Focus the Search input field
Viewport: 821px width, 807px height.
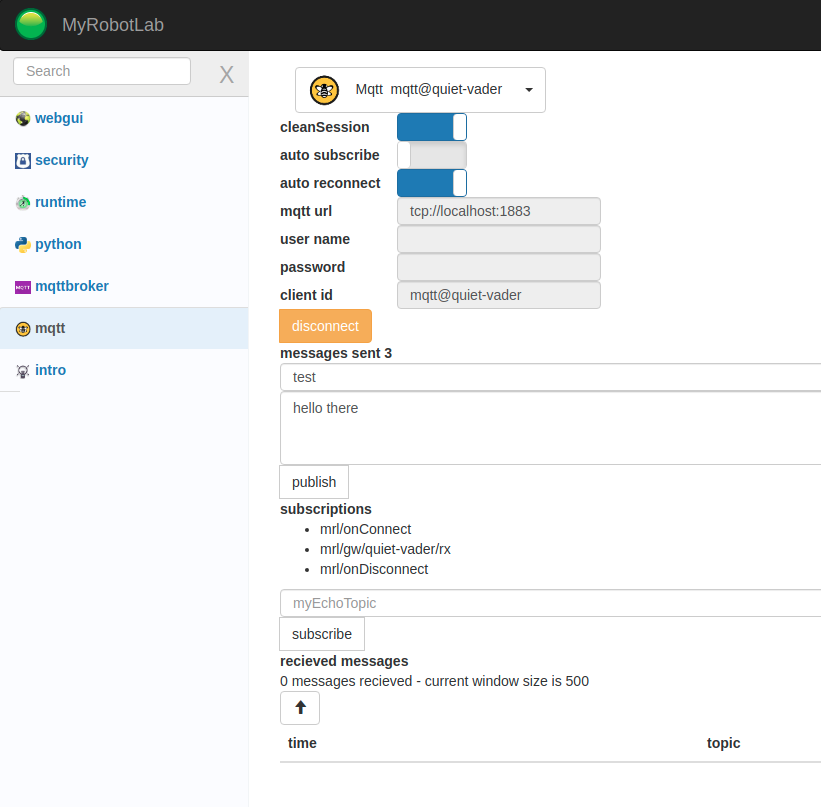[x=102, y=71]
